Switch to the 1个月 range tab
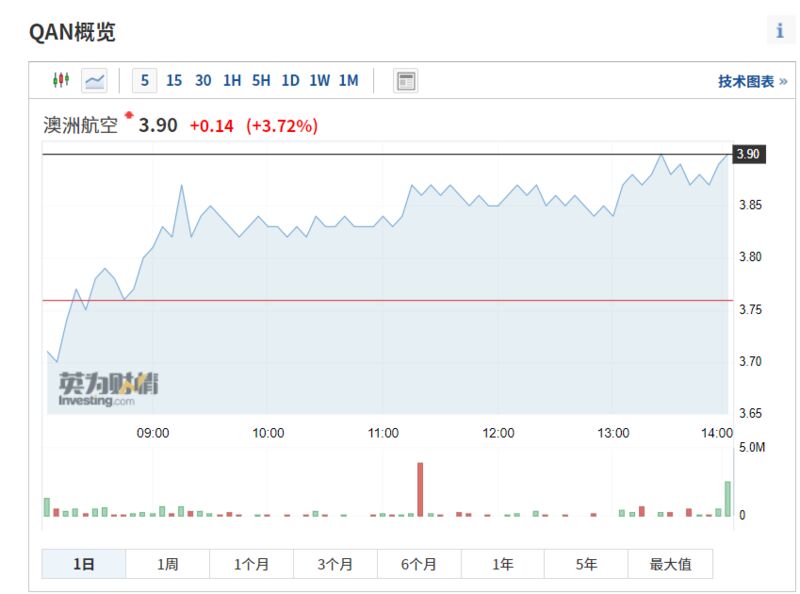 point(251,564)
